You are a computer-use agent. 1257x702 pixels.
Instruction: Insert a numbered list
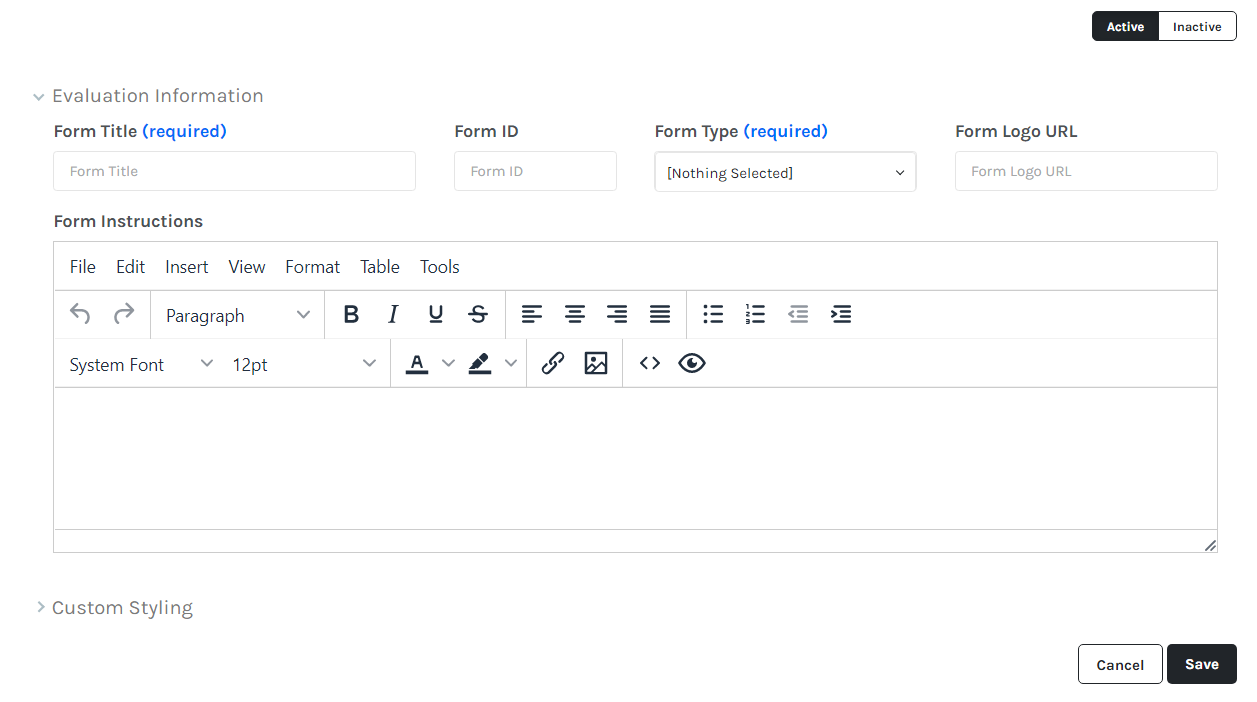(755, 315)
